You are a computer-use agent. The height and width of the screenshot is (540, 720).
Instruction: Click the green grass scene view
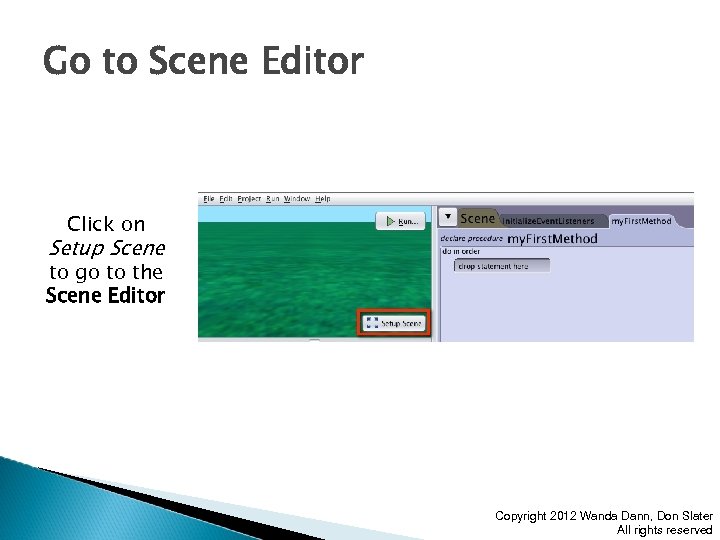pyautogui.click(x=315, y=272)
